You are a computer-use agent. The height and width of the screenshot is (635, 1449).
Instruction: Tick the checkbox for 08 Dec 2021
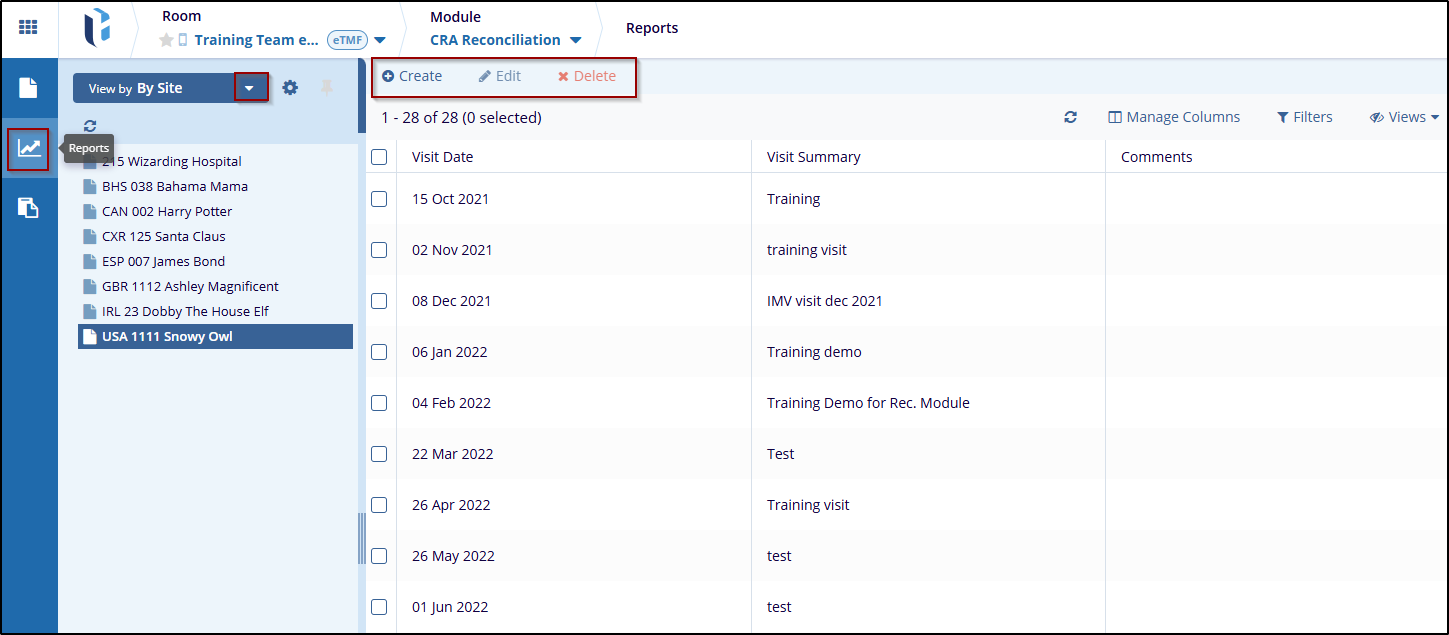[379, 301]
